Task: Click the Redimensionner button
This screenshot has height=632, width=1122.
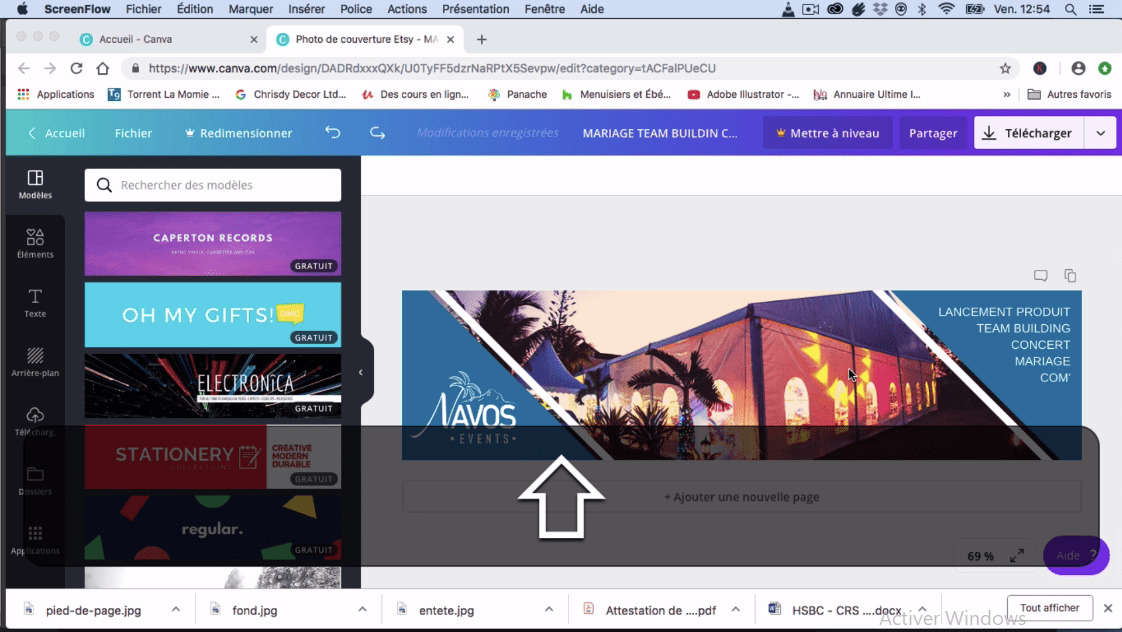Action: pos(238,133)
